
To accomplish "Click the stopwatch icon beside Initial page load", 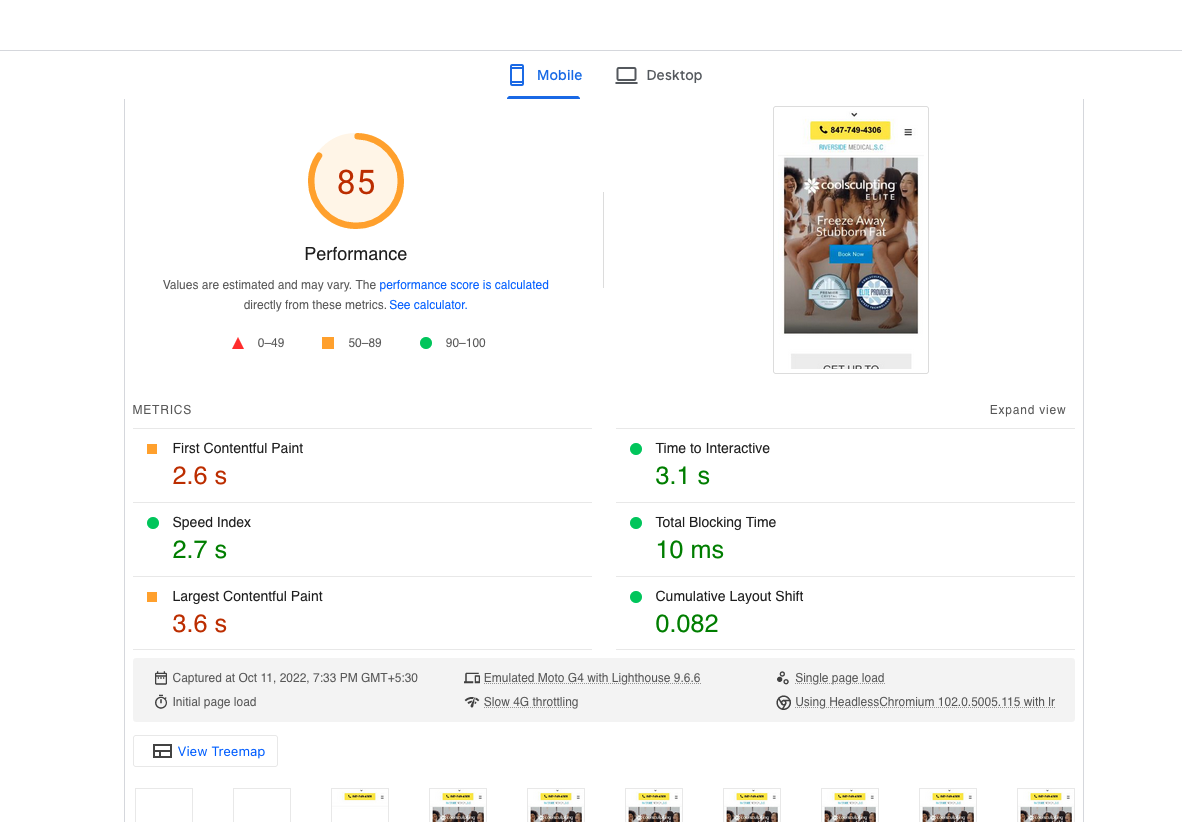I will [161, 702].
